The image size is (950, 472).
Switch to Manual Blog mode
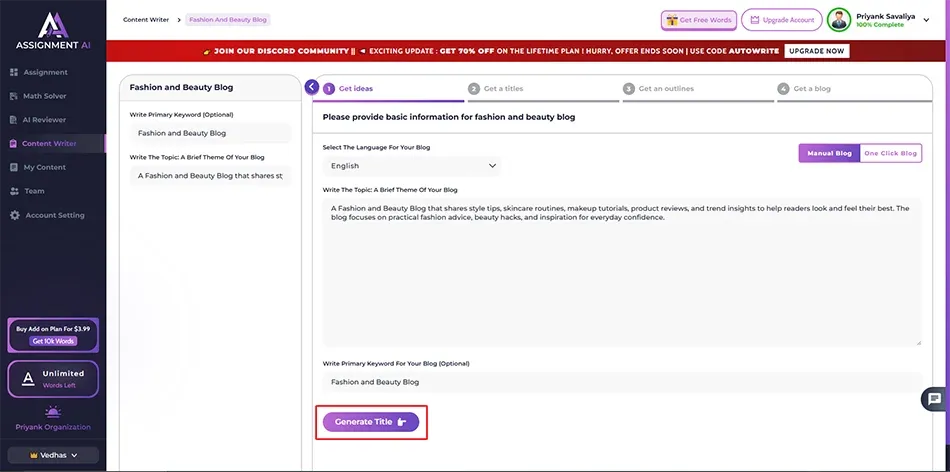[x=829, y=153]
